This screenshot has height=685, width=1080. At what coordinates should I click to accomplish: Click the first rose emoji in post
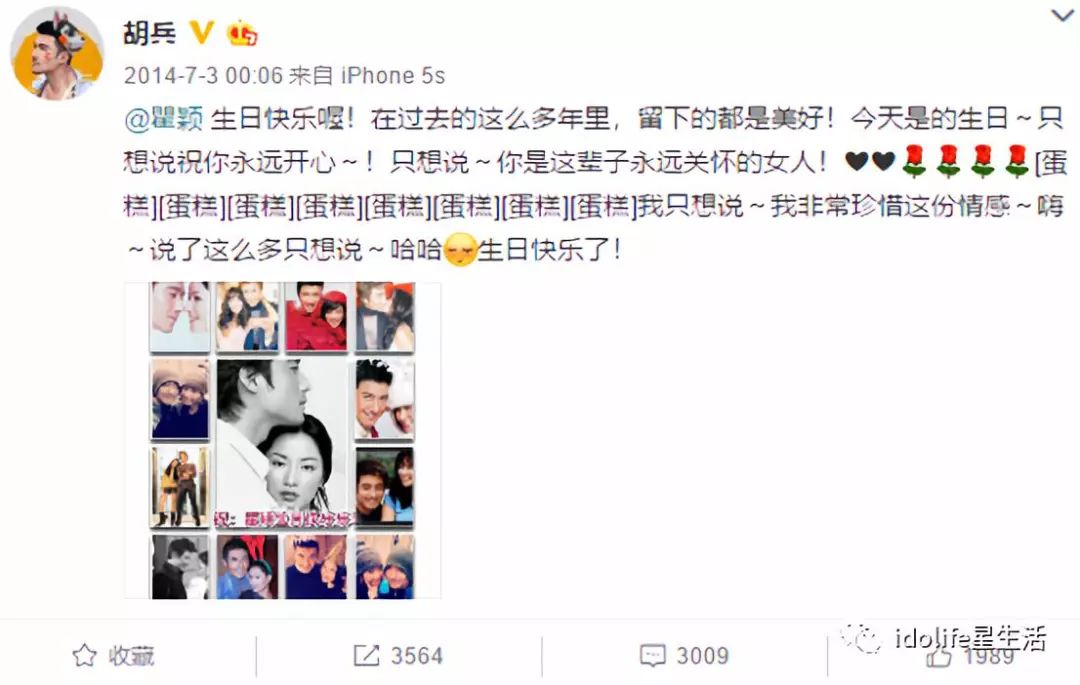pos(913,162)
